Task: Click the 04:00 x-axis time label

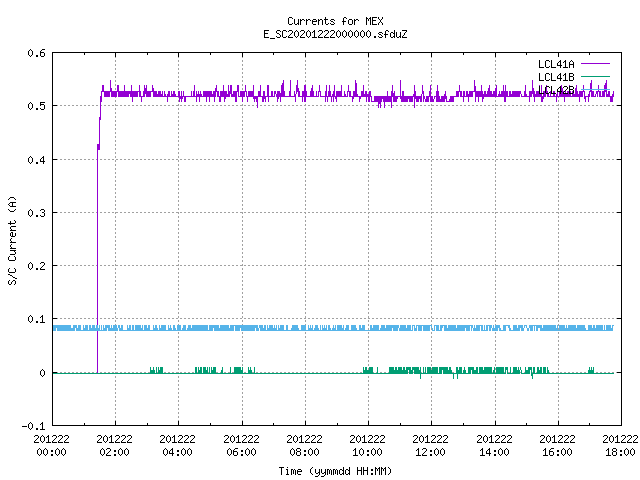Action: click(x=178, y=452)
